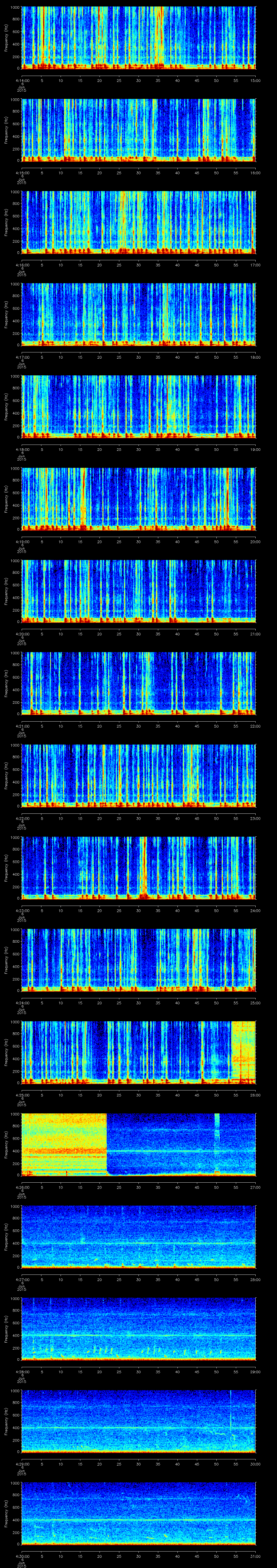Screen dimensions: 277x1568
Task: Click the 27:00 end time label
Action: pos(255,1187)
